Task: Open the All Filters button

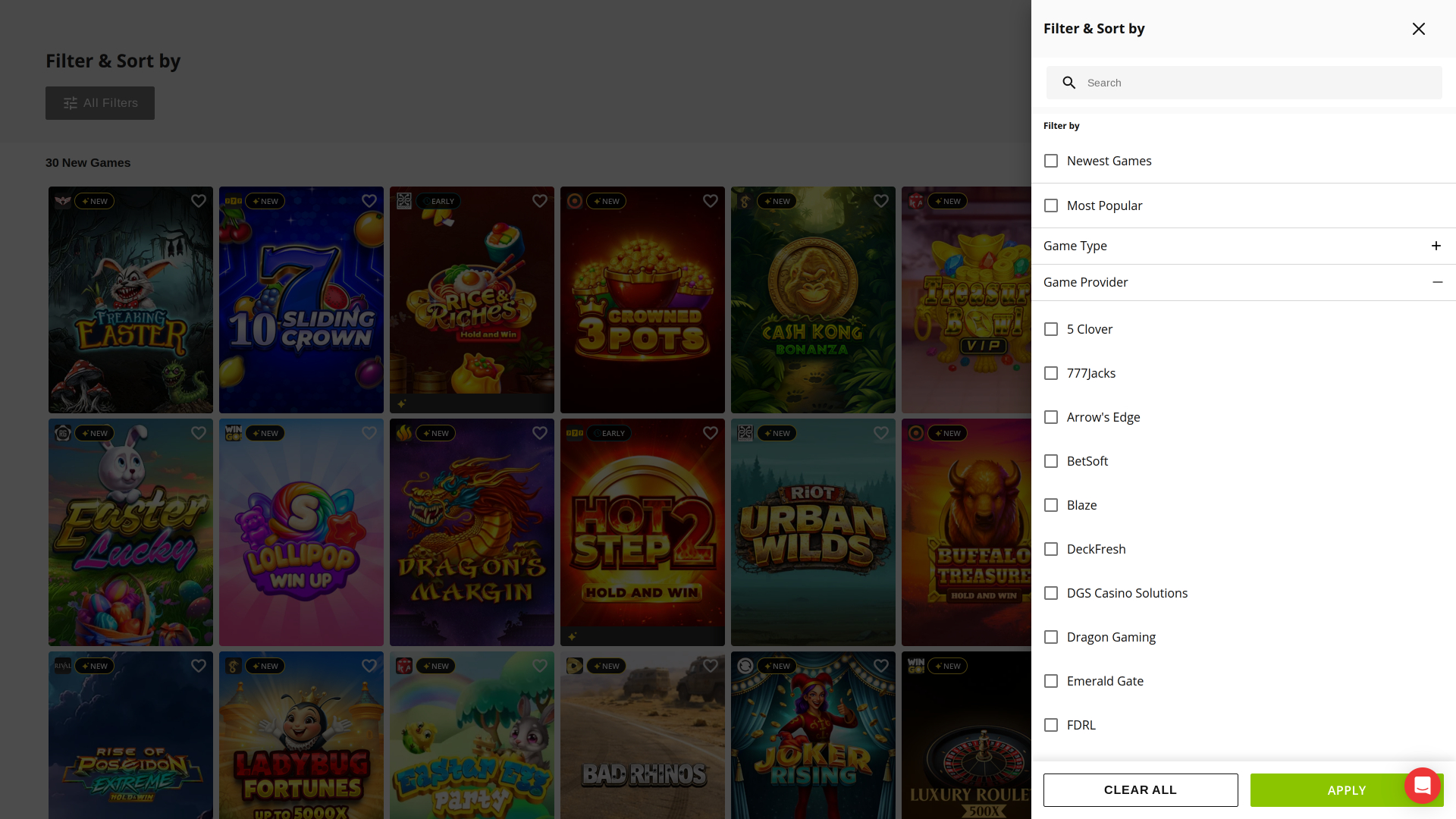Action: tap(100, 103)
